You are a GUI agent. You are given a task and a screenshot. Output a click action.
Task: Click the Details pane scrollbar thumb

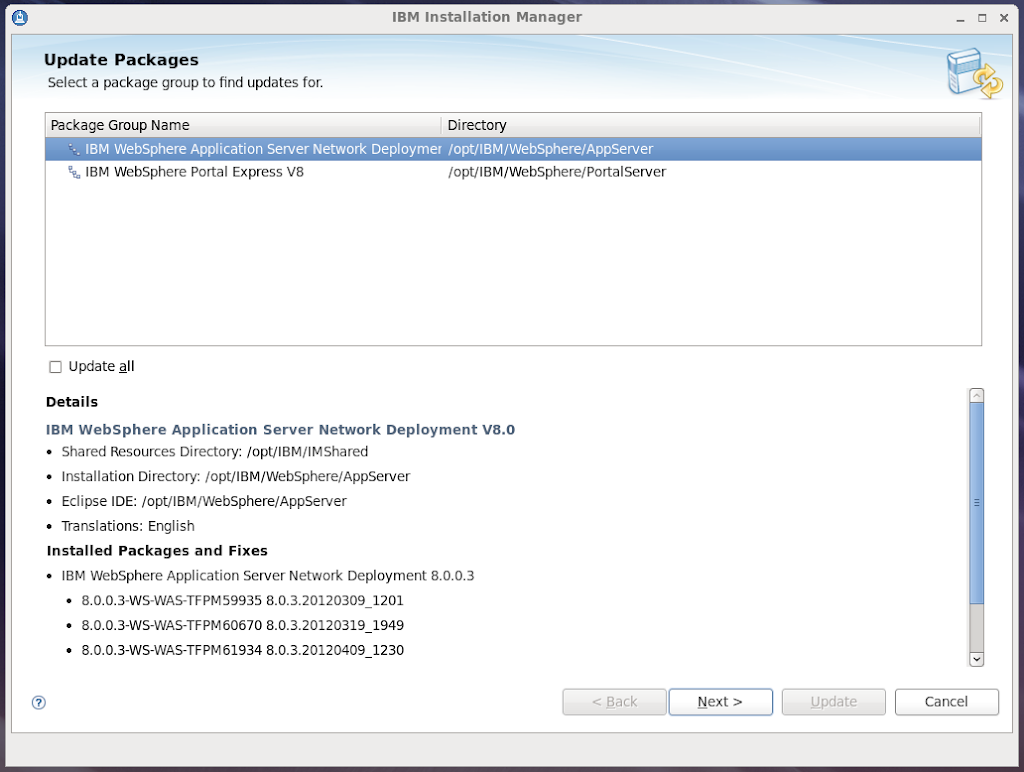976,503
